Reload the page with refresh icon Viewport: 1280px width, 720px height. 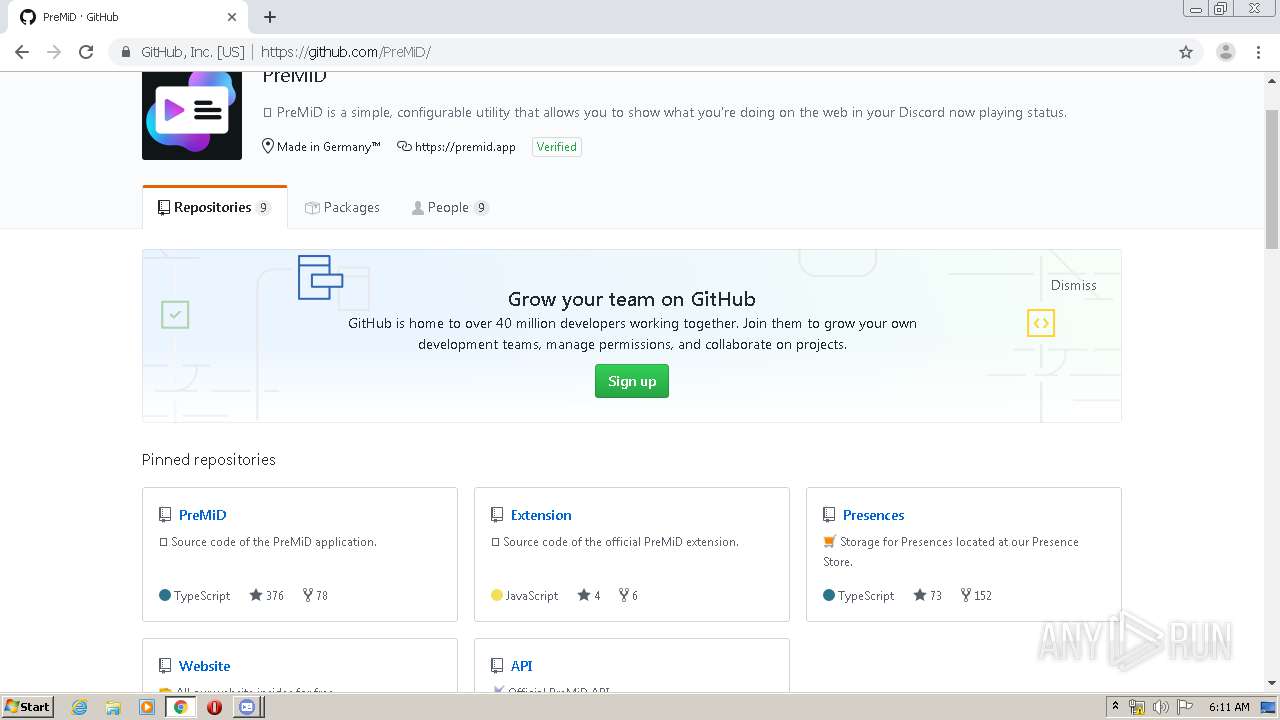click(x=86, y=52)
